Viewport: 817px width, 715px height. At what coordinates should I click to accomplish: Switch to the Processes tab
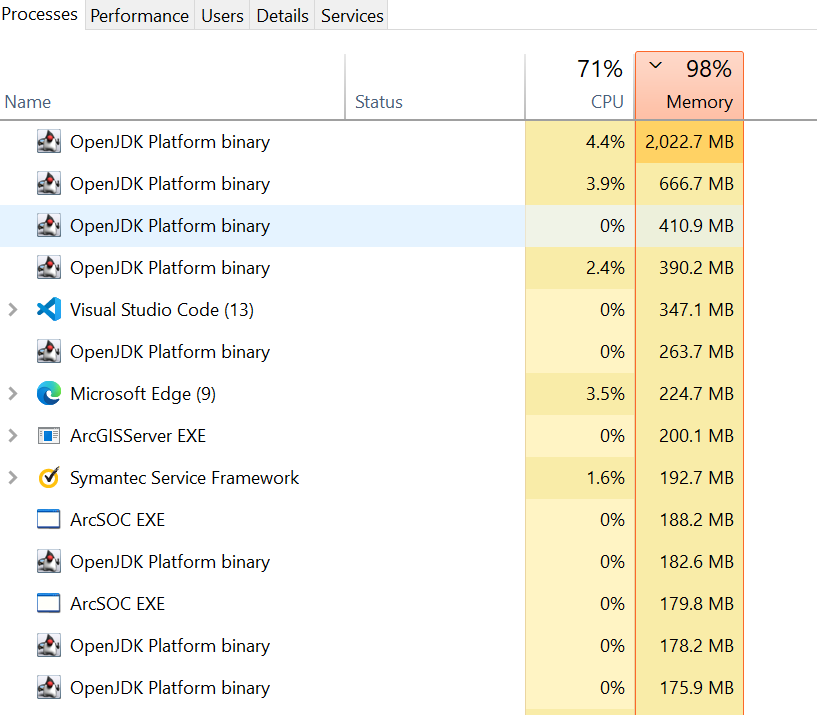click(41, 15)
